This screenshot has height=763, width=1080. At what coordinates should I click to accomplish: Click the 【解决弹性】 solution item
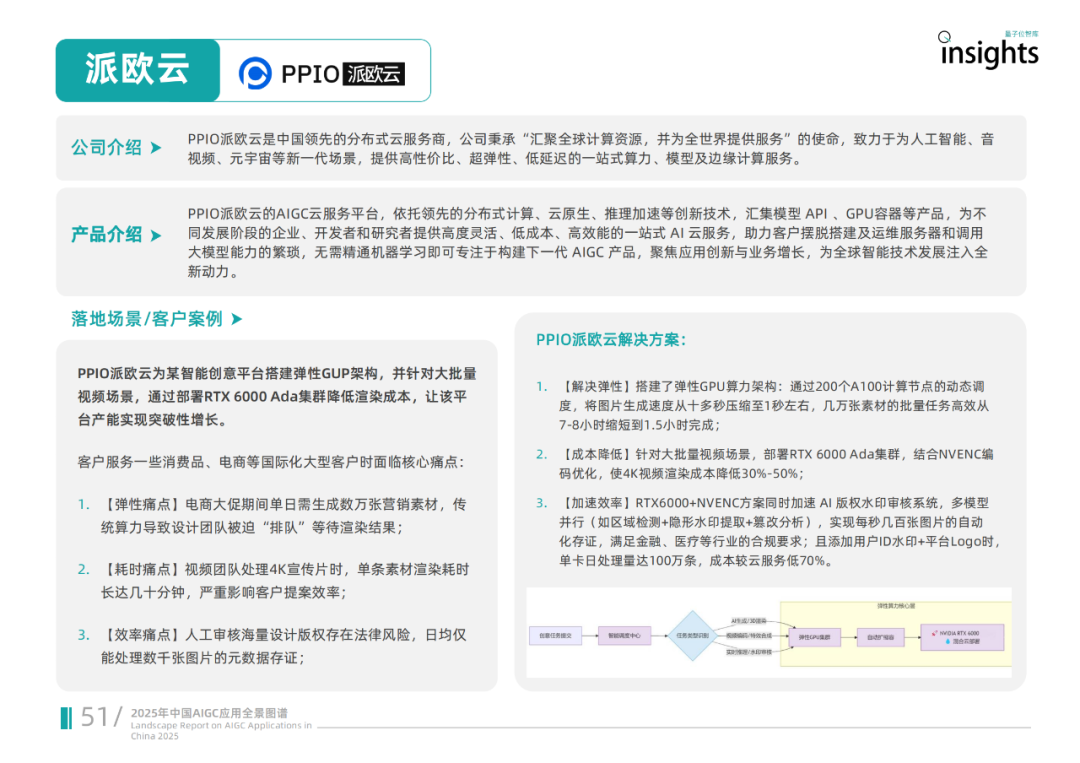coord(773,406)
